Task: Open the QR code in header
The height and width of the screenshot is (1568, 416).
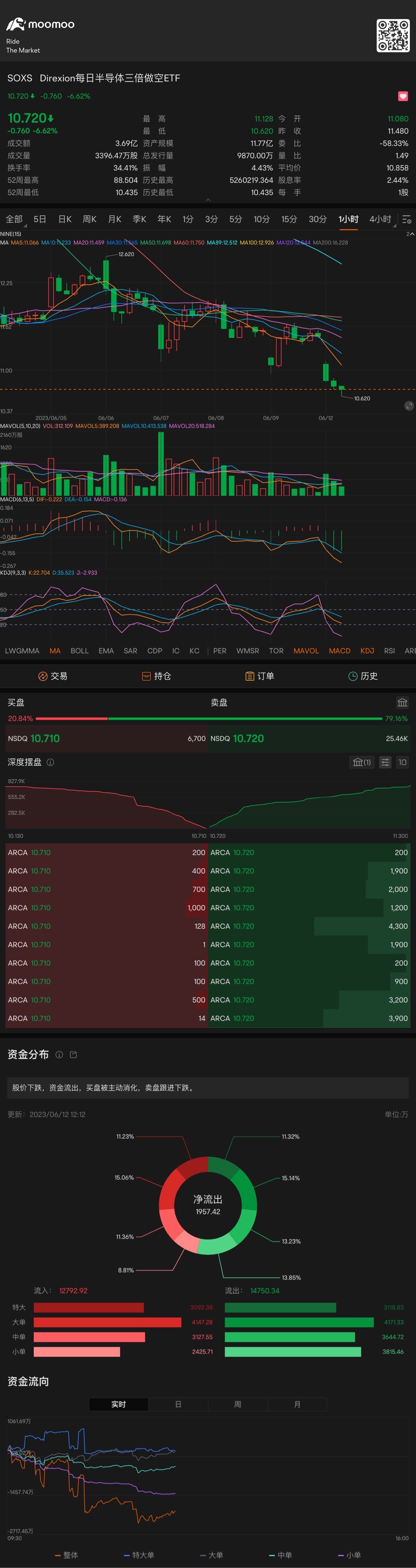Action: 393,35
